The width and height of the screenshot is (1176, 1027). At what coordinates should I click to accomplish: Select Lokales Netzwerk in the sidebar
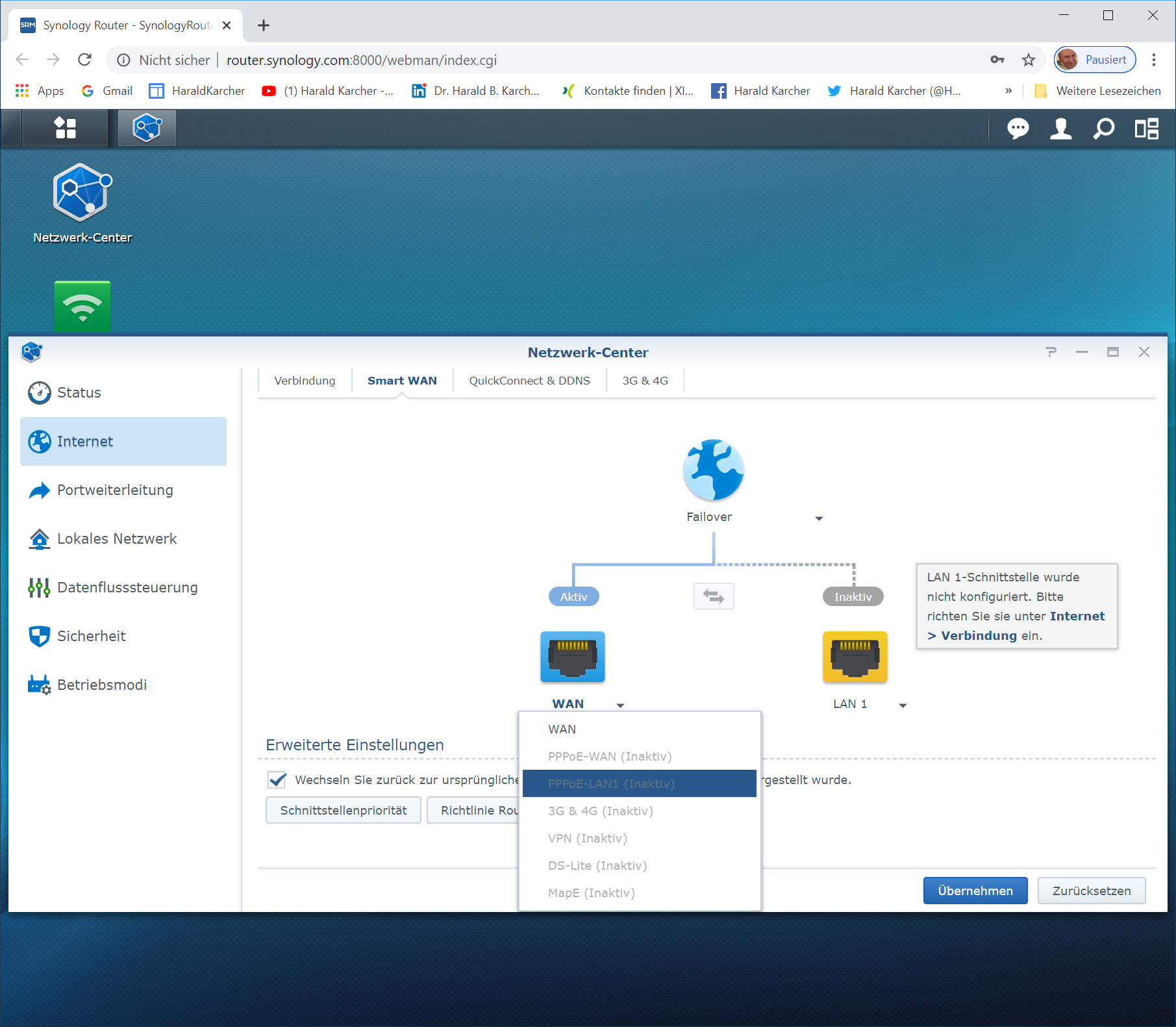tap(117, 539)
